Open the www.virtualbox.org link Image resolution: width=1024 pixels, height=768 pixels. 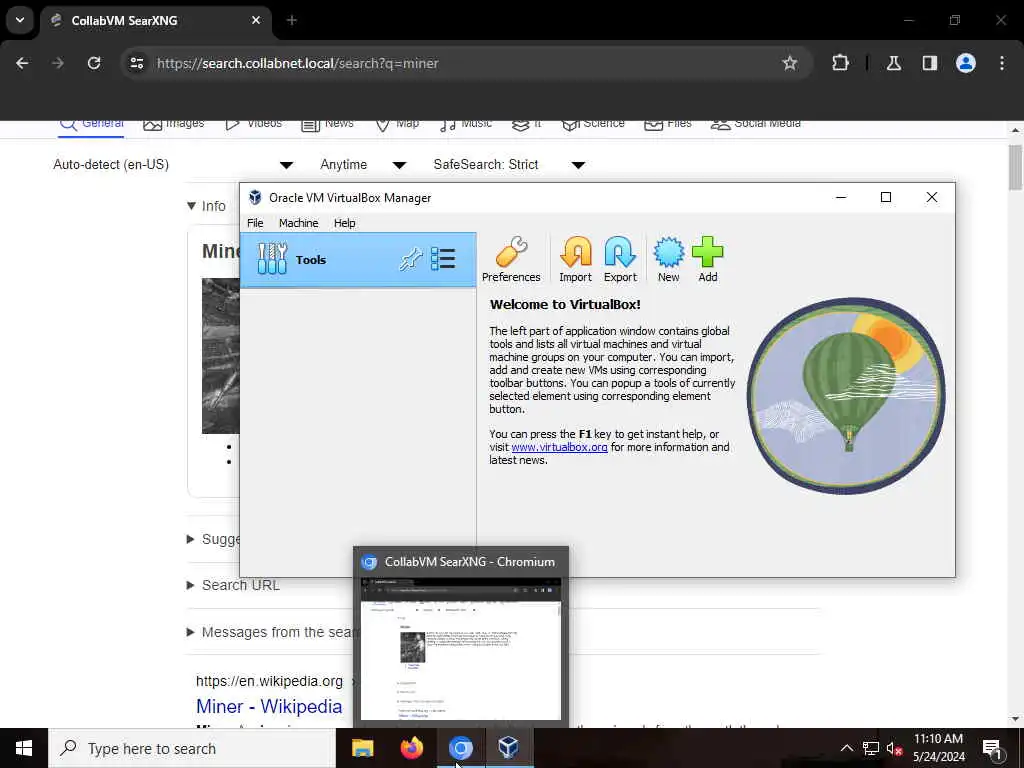(559, 447)
